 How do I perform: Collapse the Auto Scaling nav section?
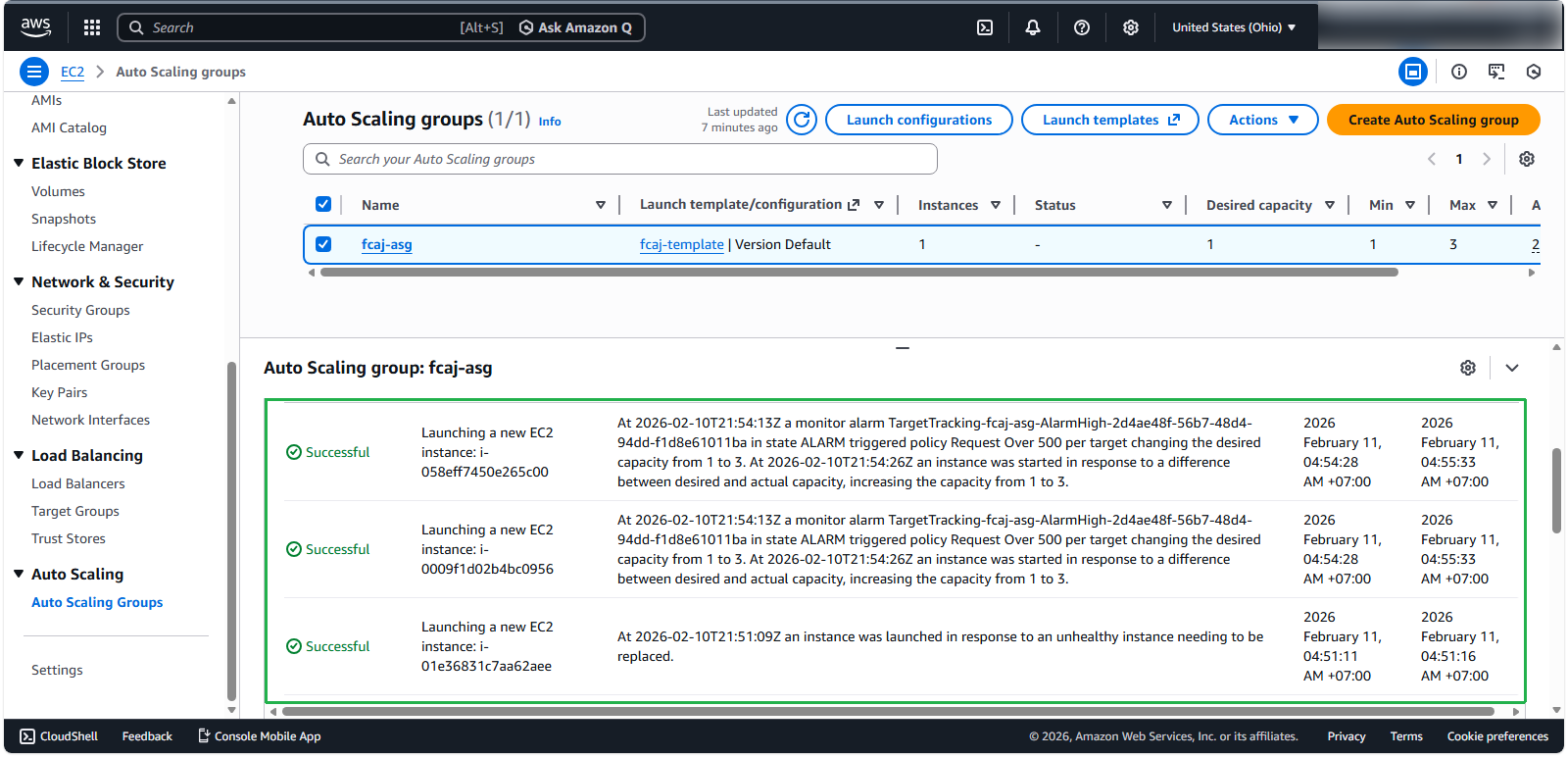(x=19, y=574)
